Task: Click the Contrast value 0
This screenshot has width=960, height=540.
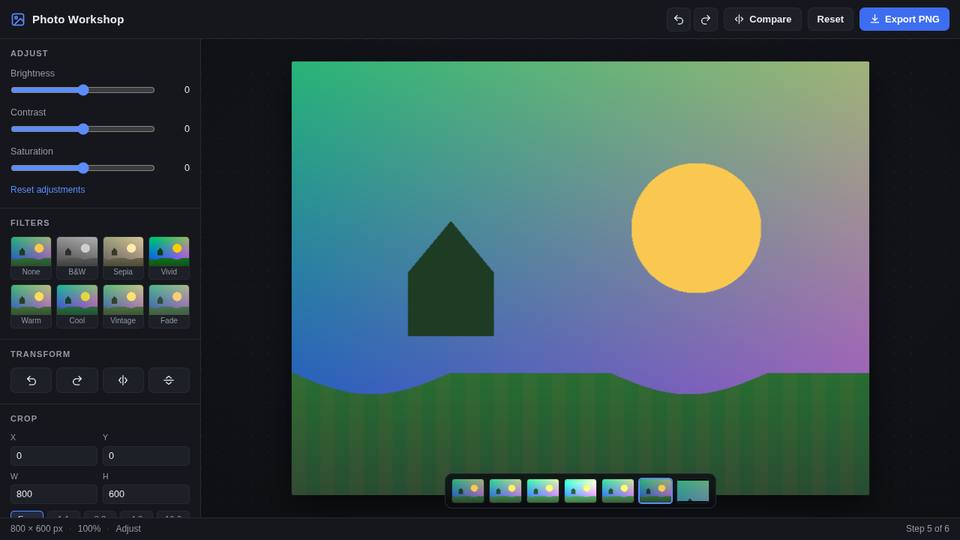Action: 187,129
